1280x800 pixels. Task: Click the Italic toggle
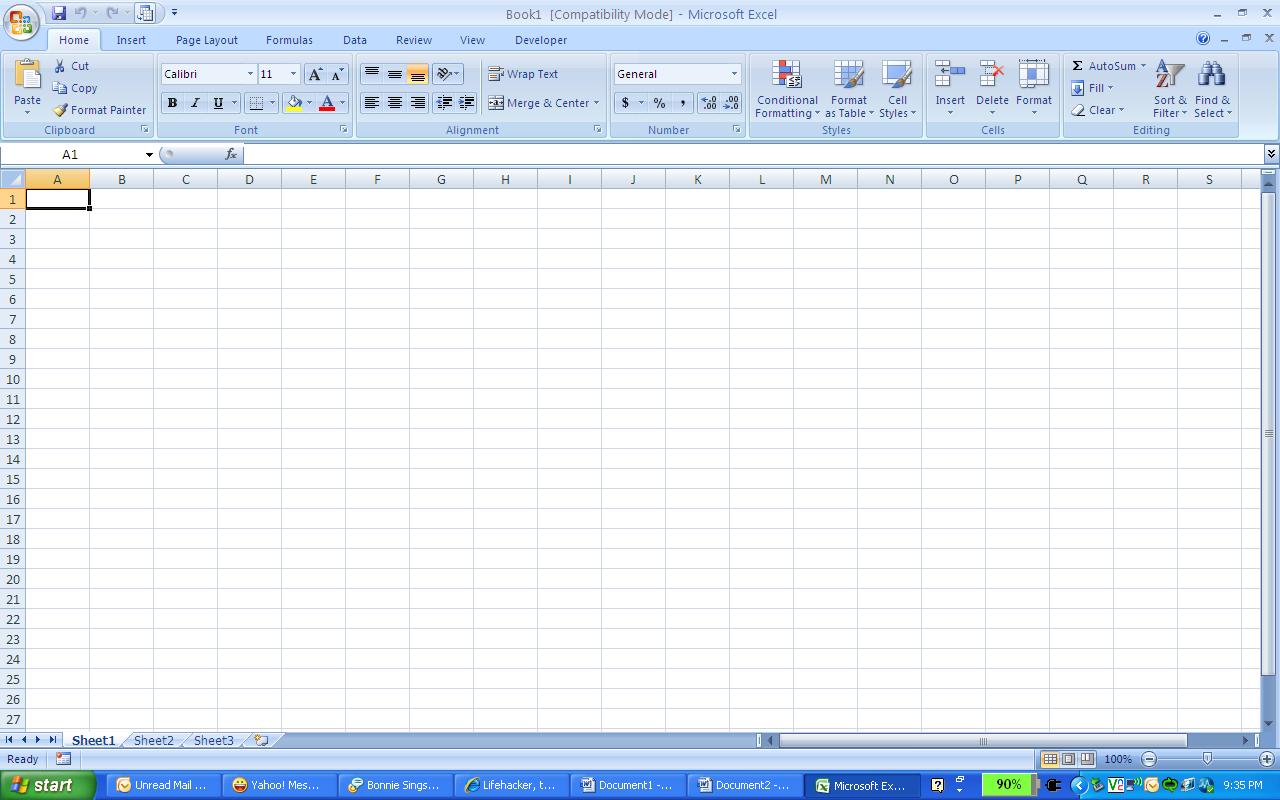pyautogui.click(x=194, y=103)
